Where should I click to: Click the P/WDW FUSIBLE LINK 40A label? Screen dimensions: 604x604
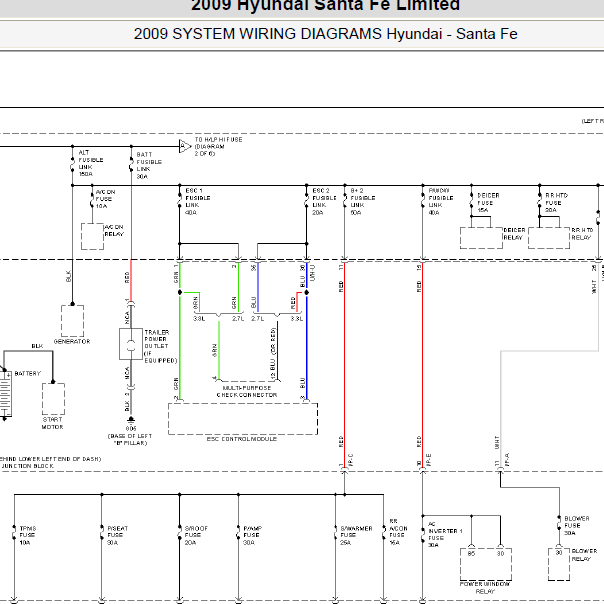(441, 201)
